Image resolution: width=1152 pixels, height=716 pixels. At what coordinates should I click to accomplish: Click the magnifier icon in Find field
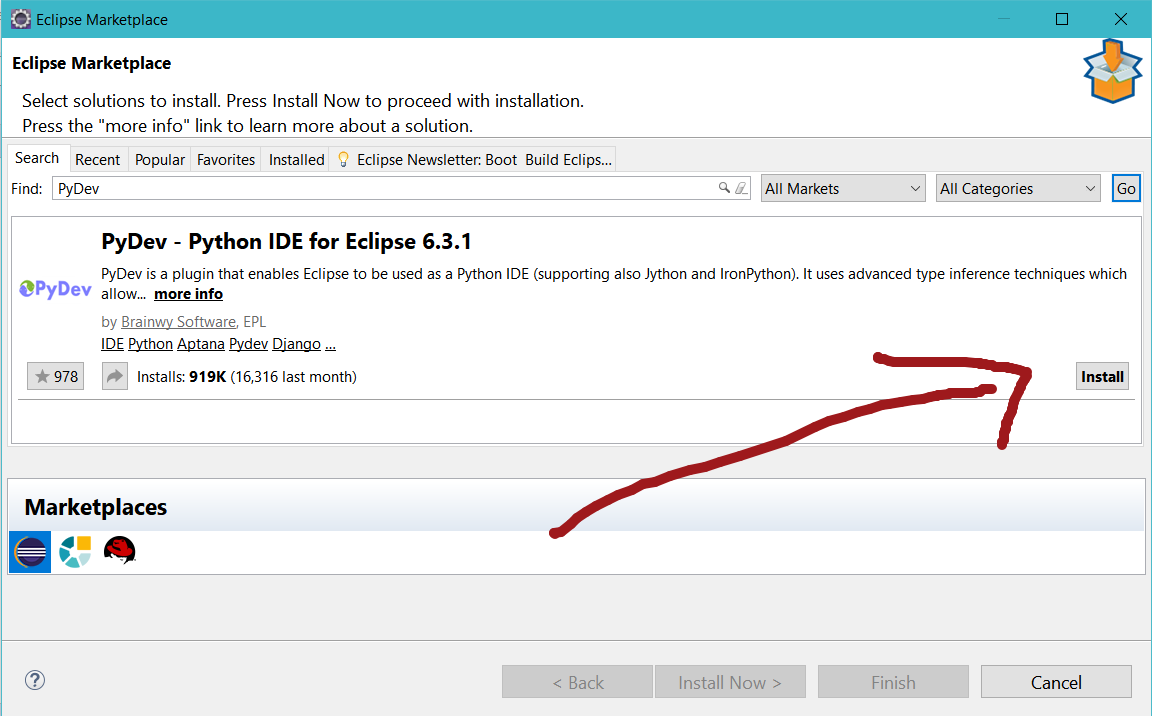coord(724,188)
